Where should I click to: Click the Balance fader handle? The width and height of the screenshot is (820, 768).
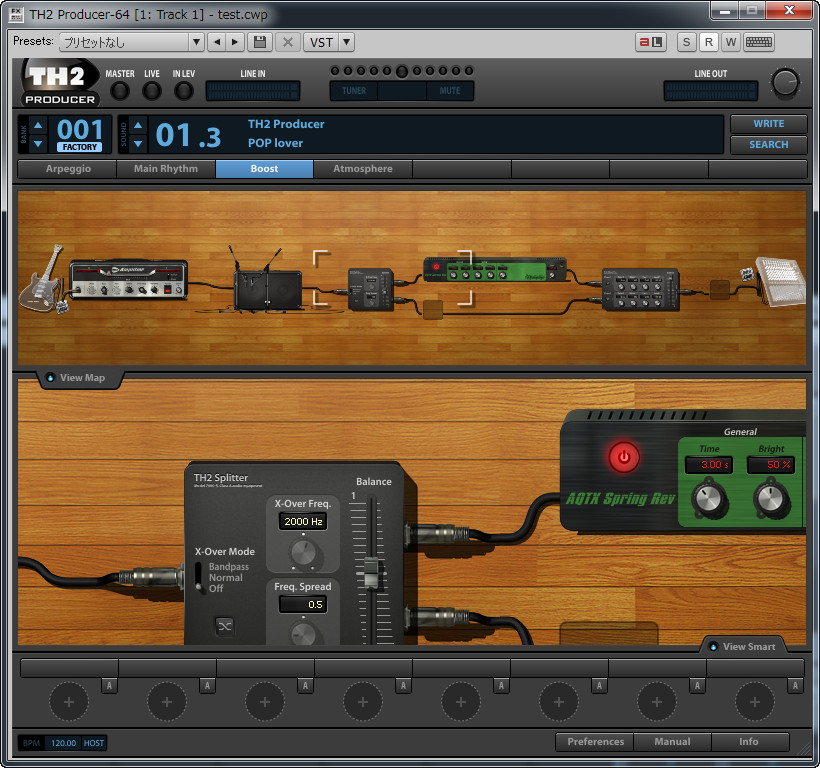pyautogui.click(x=371, y=573)
